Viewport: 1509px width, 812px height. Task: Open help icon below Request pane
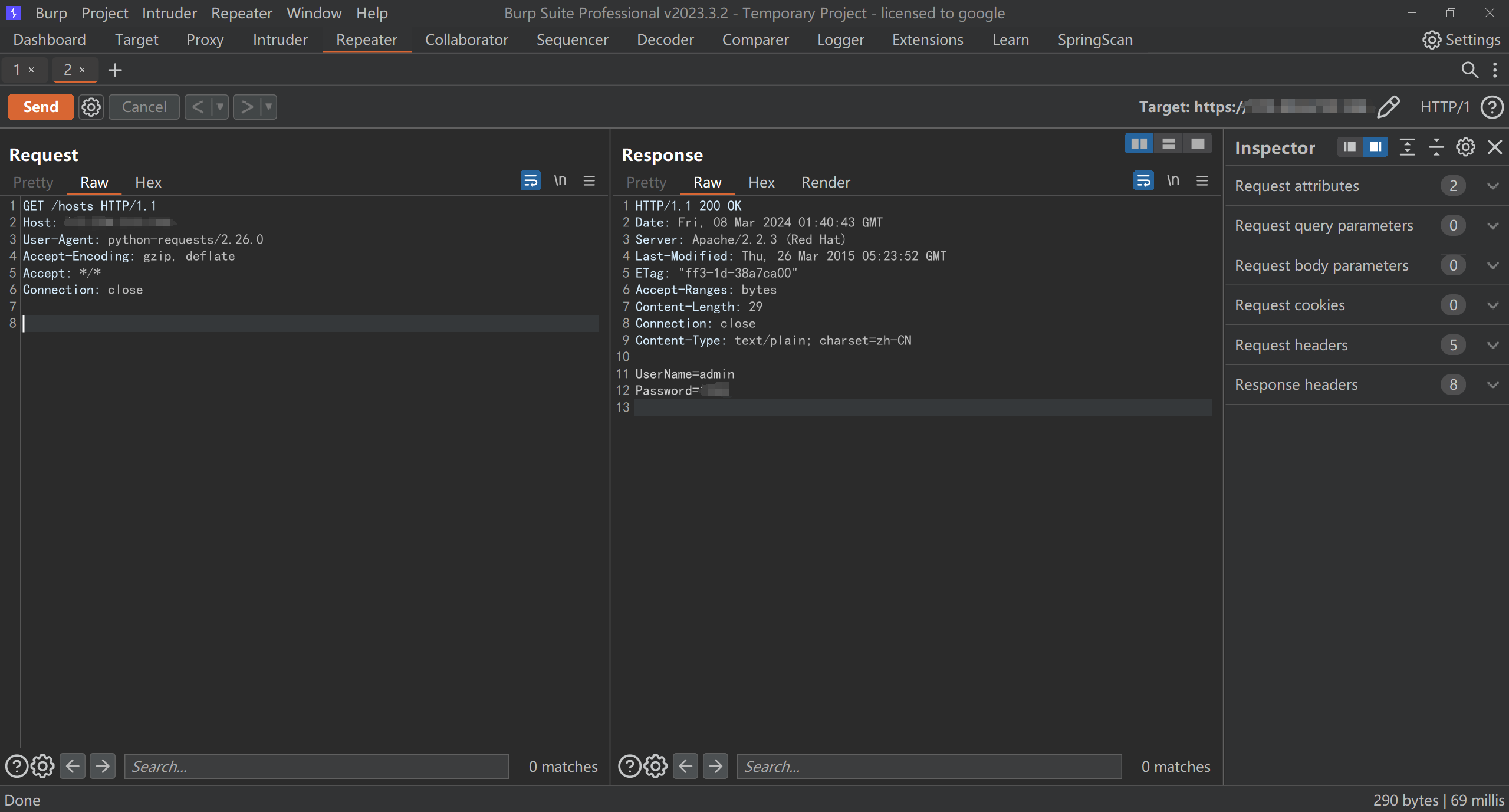(x=17, y=766)
